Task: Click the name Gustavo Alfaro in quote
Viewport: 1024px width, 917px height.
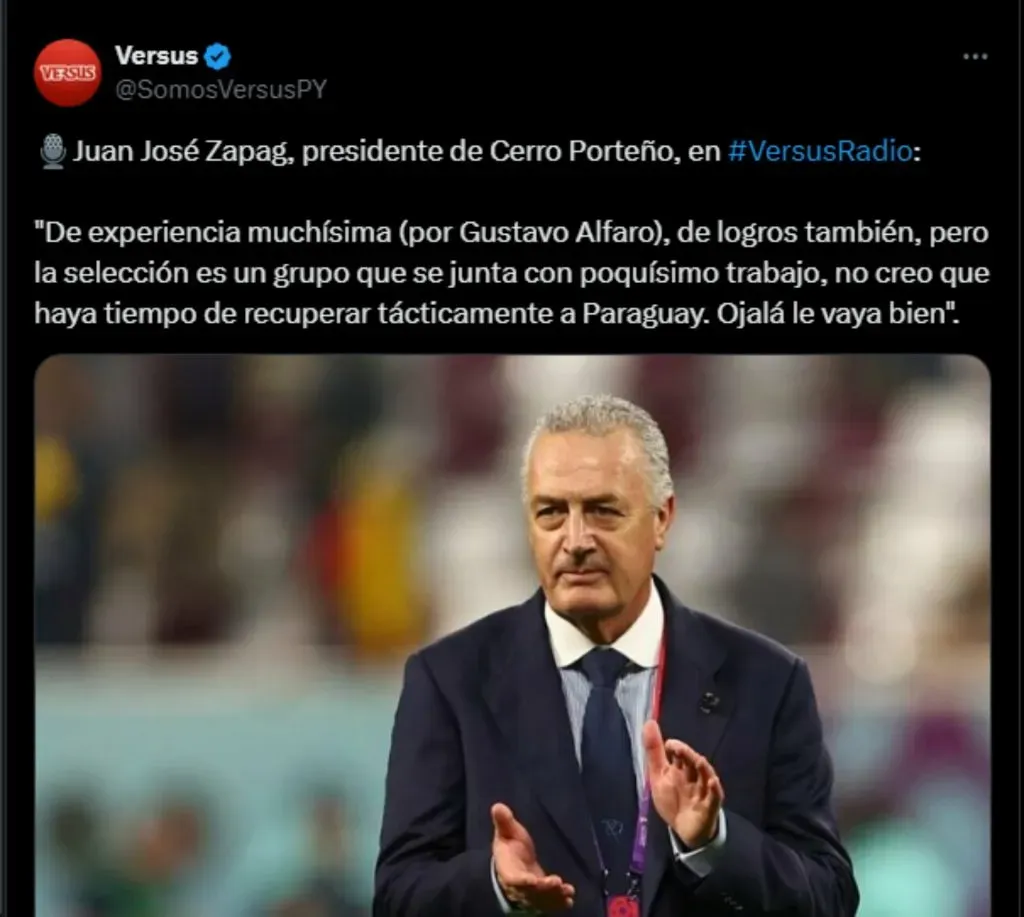Action: click(x=558, y=233)
